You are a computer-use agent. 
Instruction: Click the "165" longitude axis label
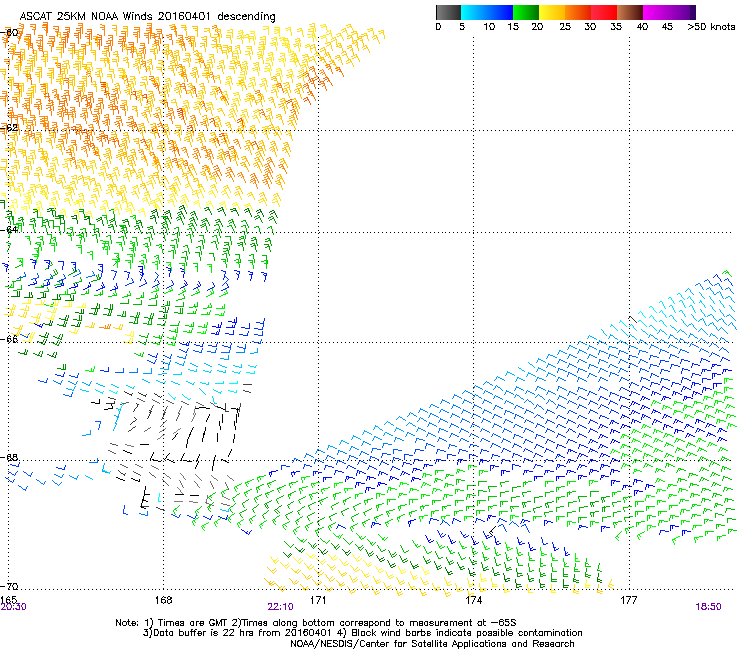click(9, 600)
